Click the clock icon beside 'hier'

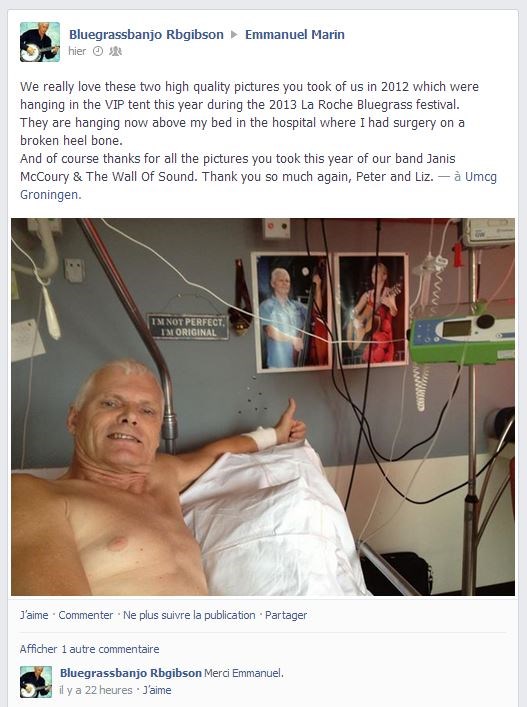97,51
